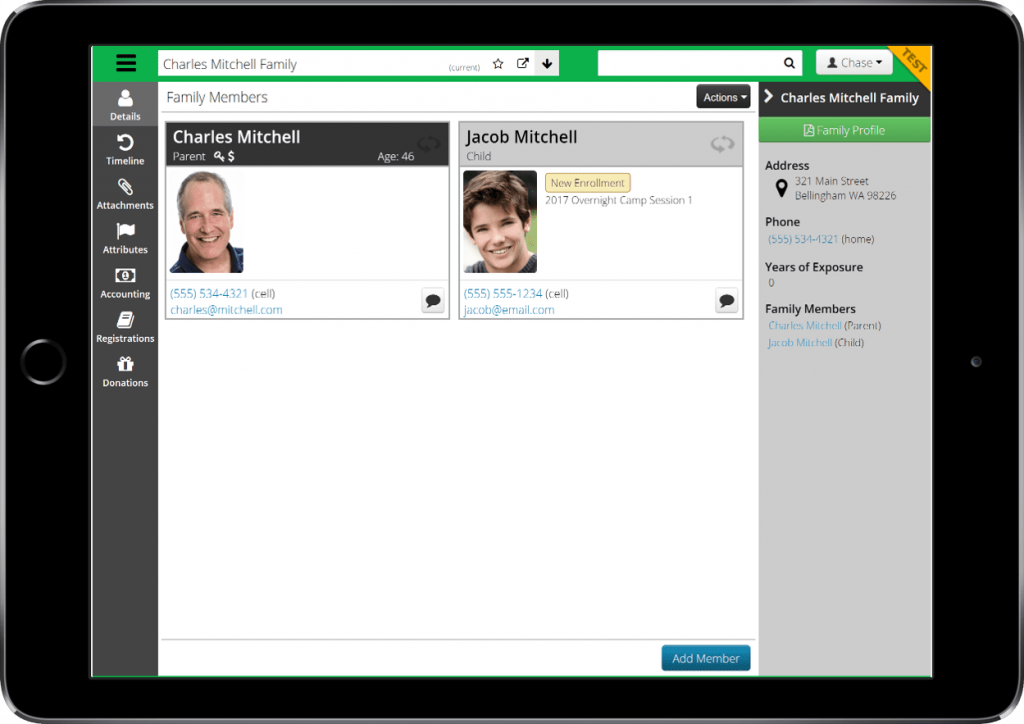Viewport: 1024px width, 724px height.
Task: Click 2017 Overnight Camp Session 1 text
Action: point(618,200)
